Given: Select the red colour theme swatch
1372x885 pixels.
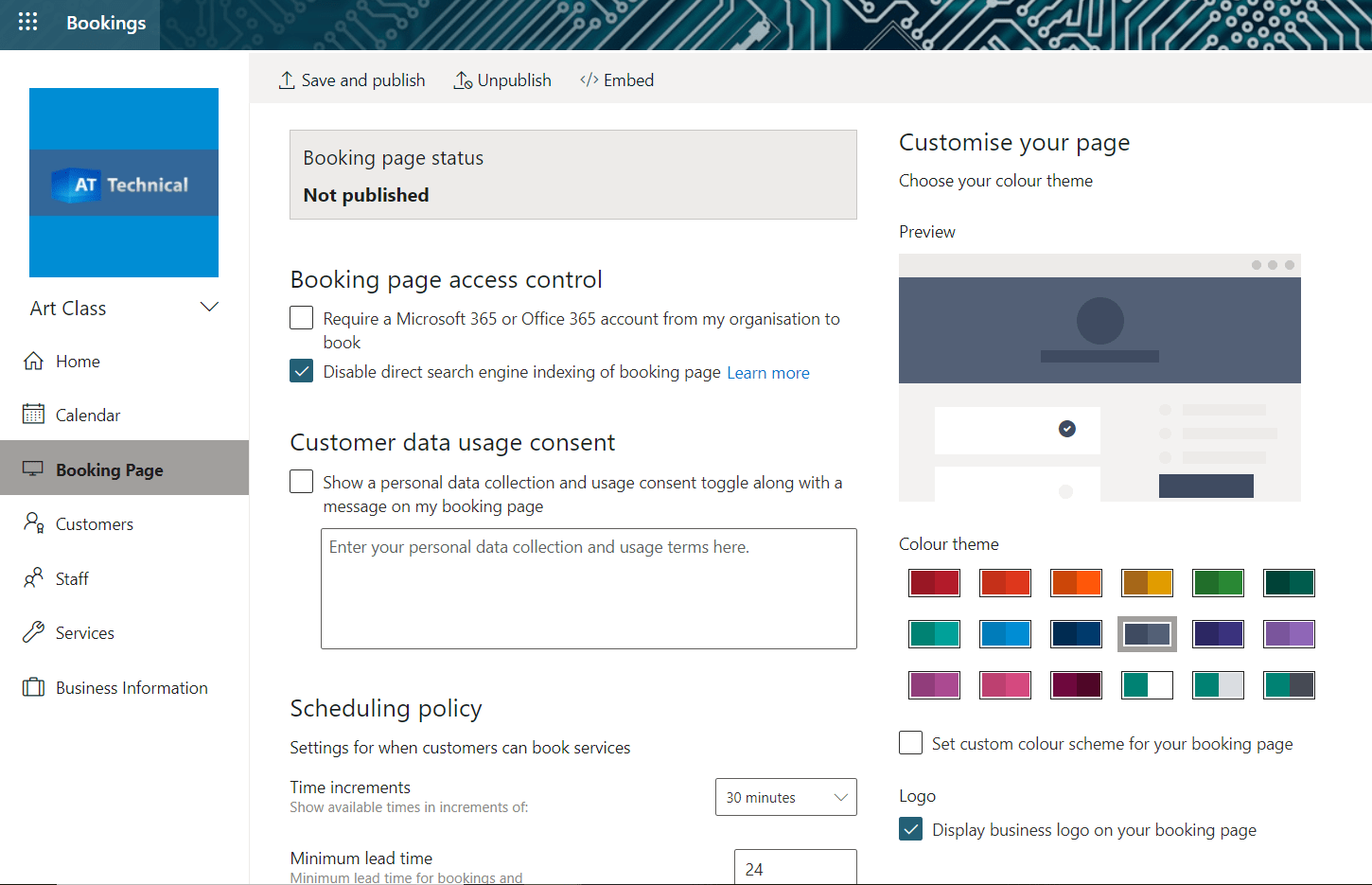Looking at the screenshot, I should pyautogui.click(x=934, y=583).
